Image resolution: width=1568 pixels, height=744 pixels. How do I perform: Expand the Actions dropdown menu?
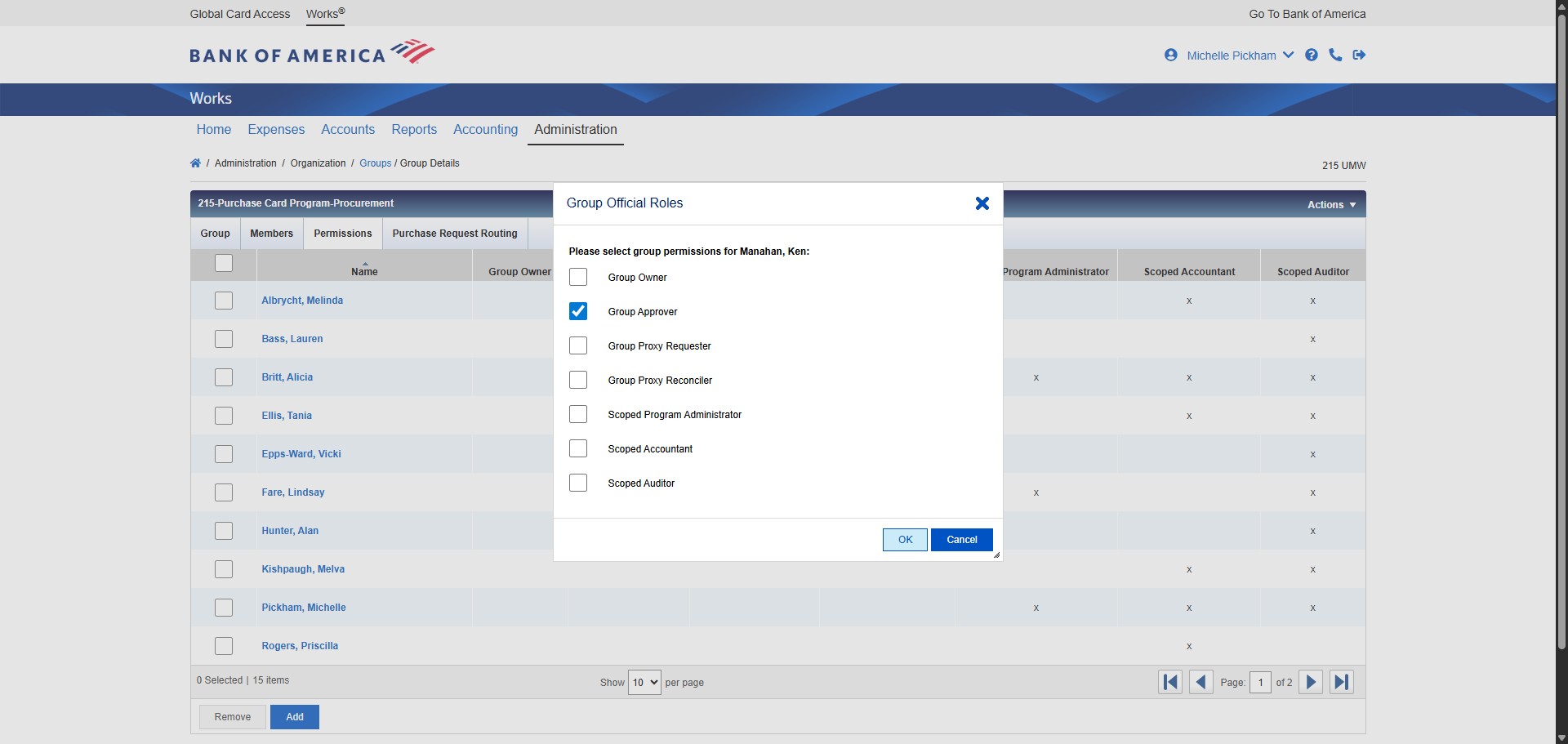[1331, 205]
